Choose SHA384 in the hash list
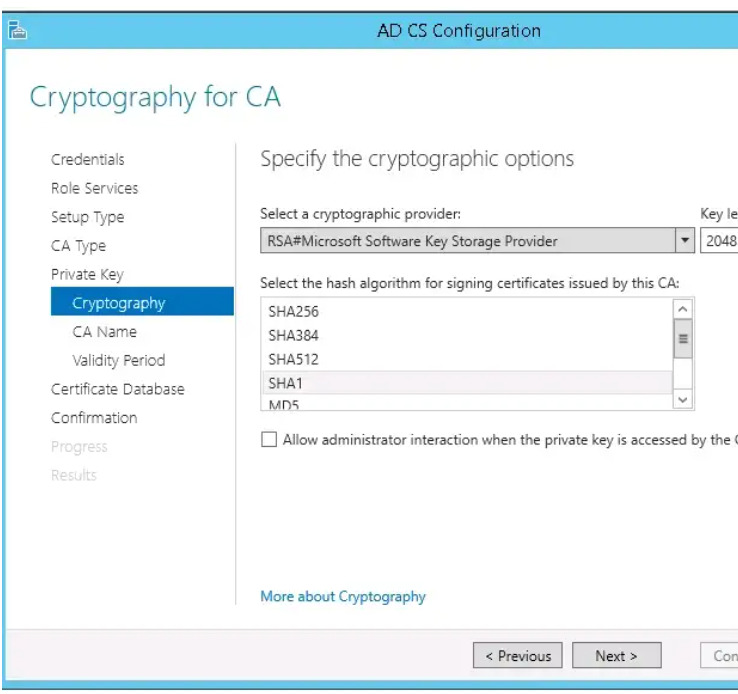 pyautogui.click(x=468, y=335)
